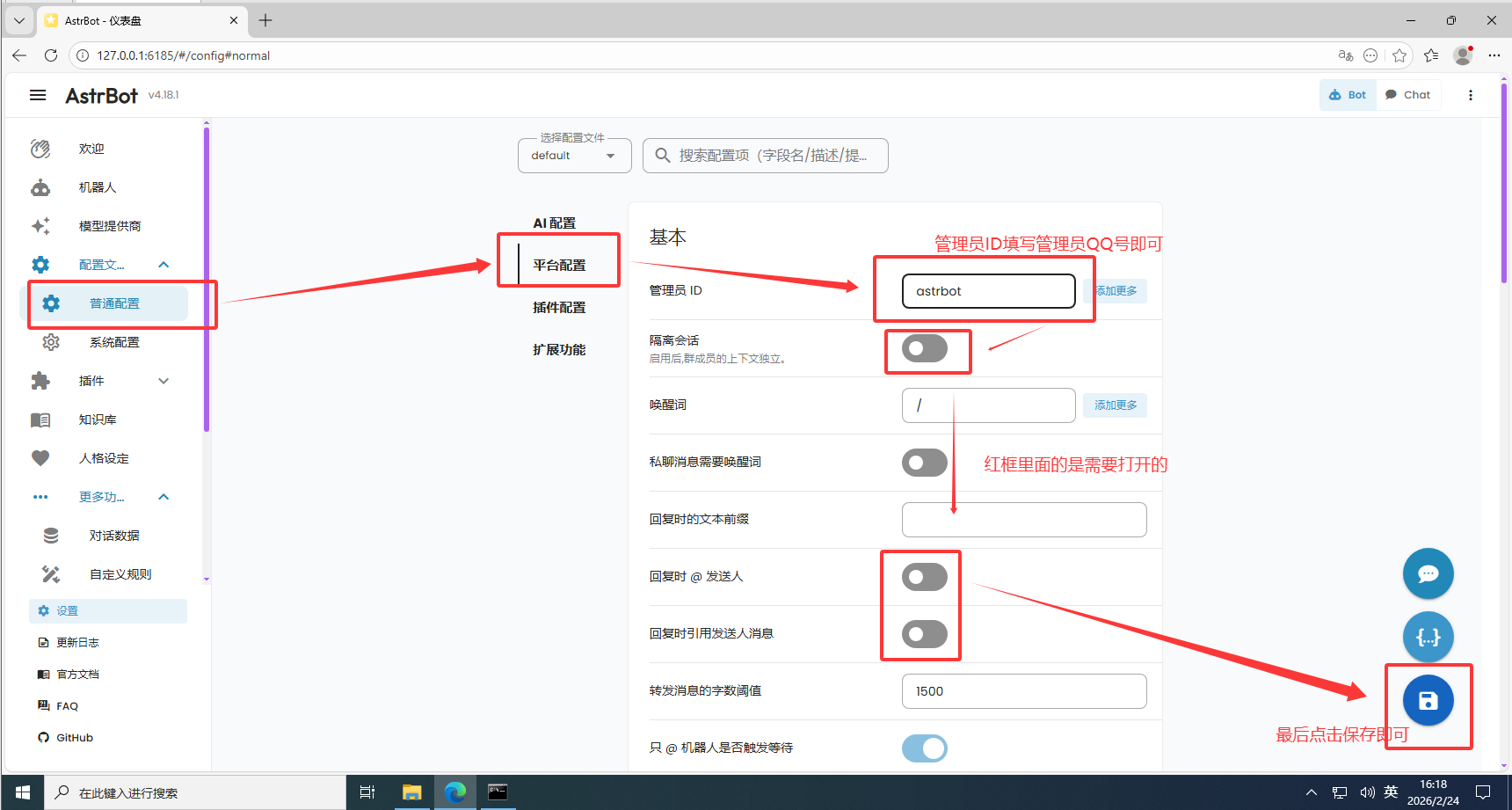The width and height of the screenshot is (1512, 810).
Task: Show hidden system tray icons
Action: (1312, 792)
